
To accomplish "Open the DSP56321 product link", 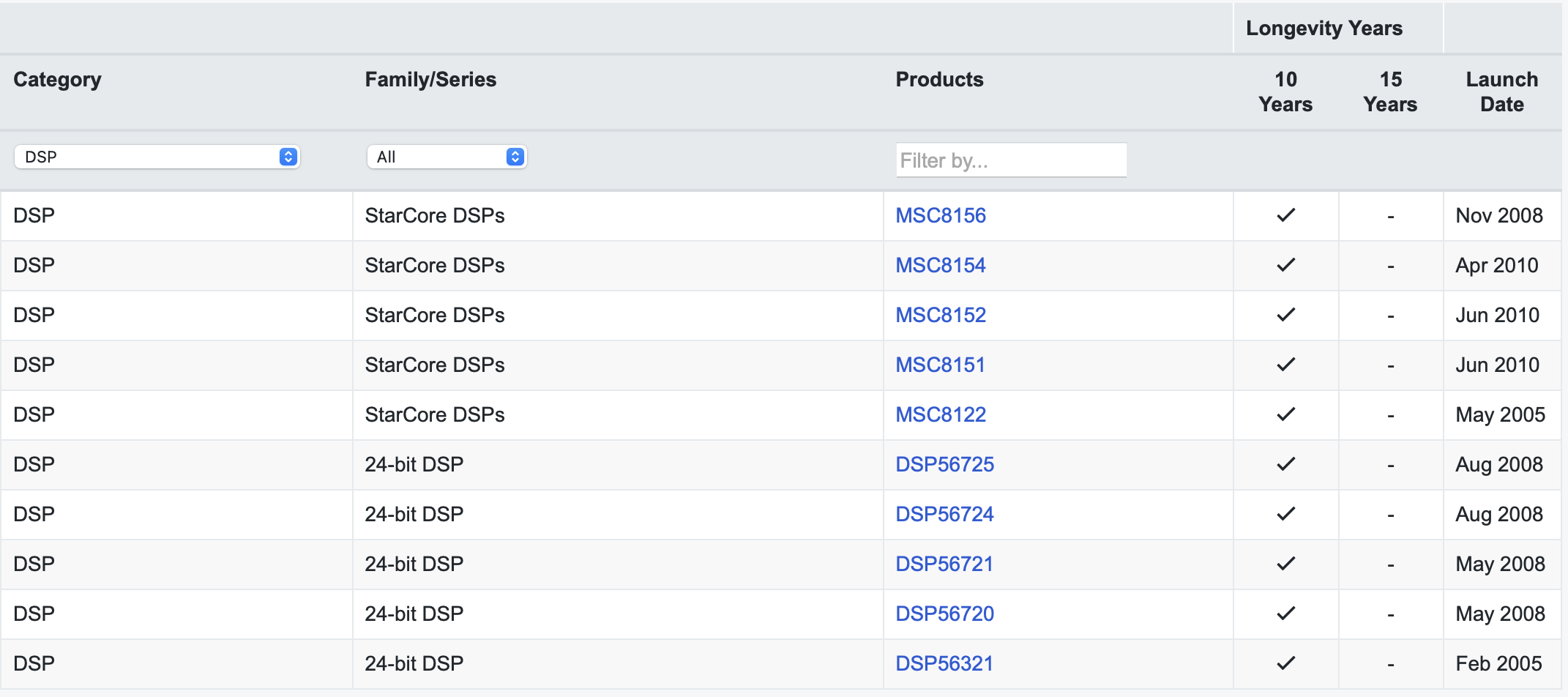I will [x=944, y=663].
